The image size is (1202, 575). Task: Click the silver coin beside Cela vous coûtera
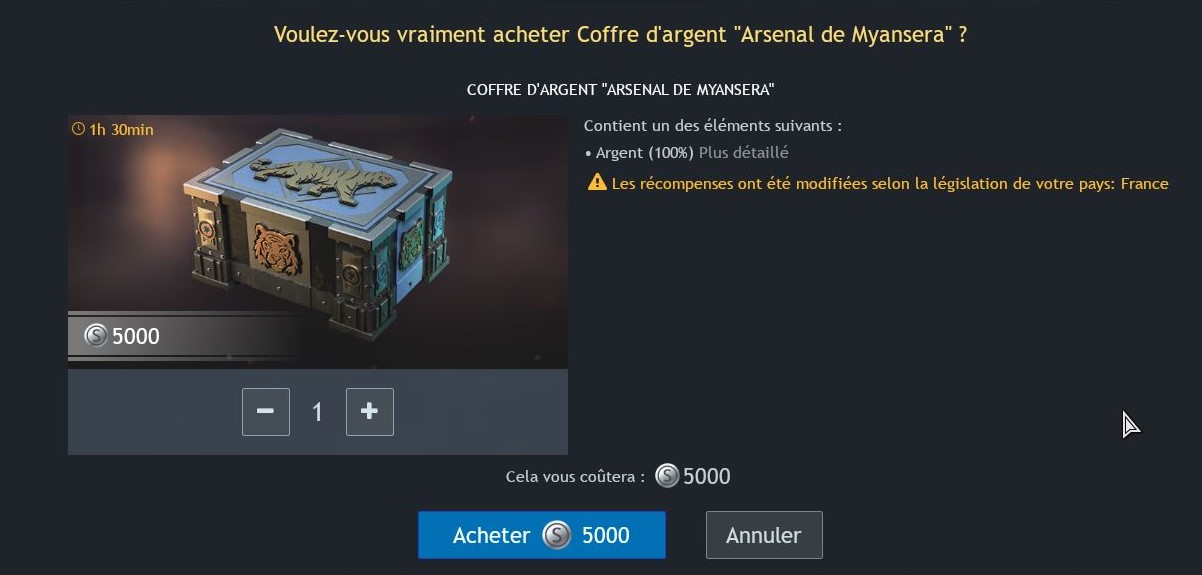[667, 476]
